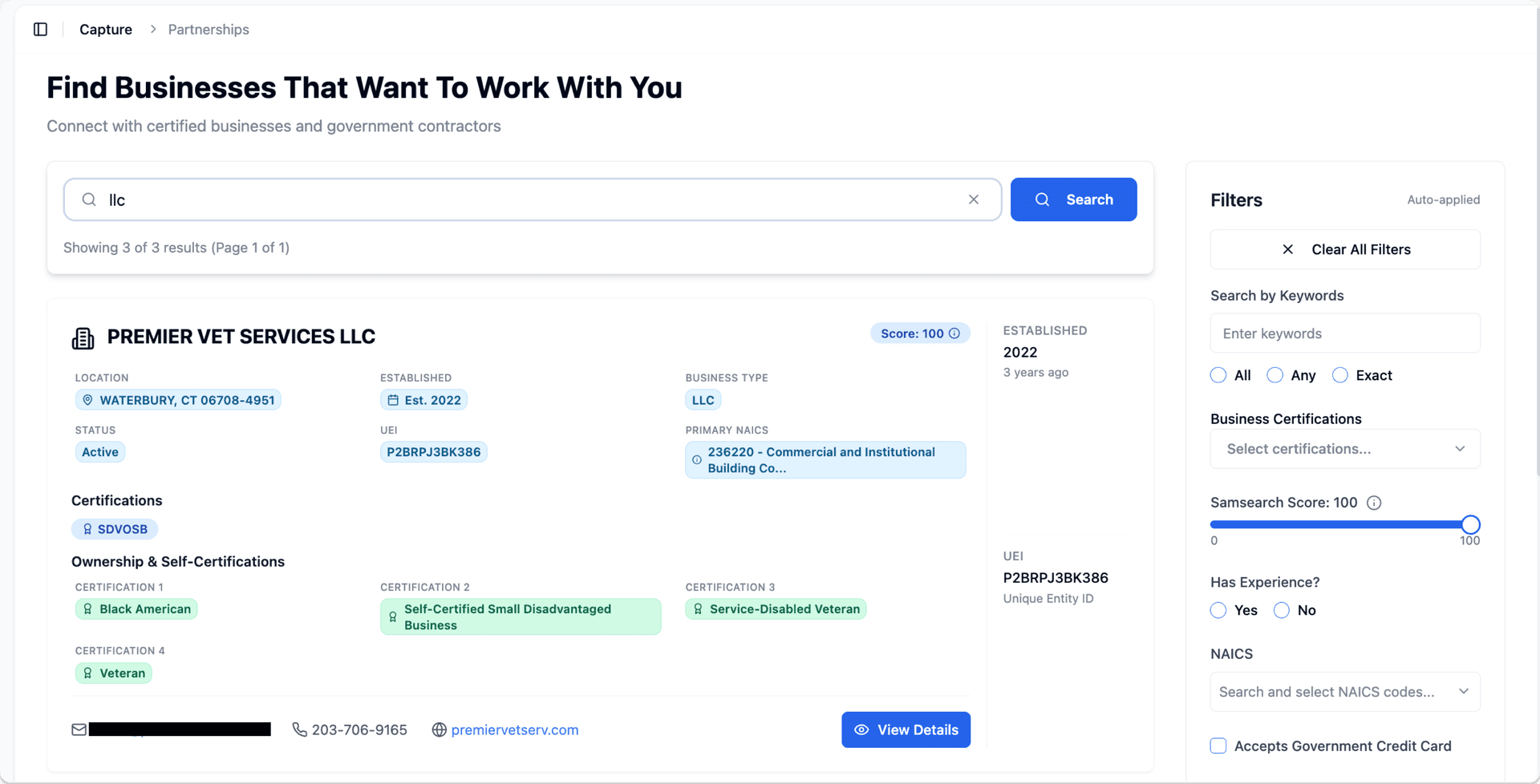Click the Samsearch Score info icon
Screen dimensions: 1540x784
(x=1374, y=503)
